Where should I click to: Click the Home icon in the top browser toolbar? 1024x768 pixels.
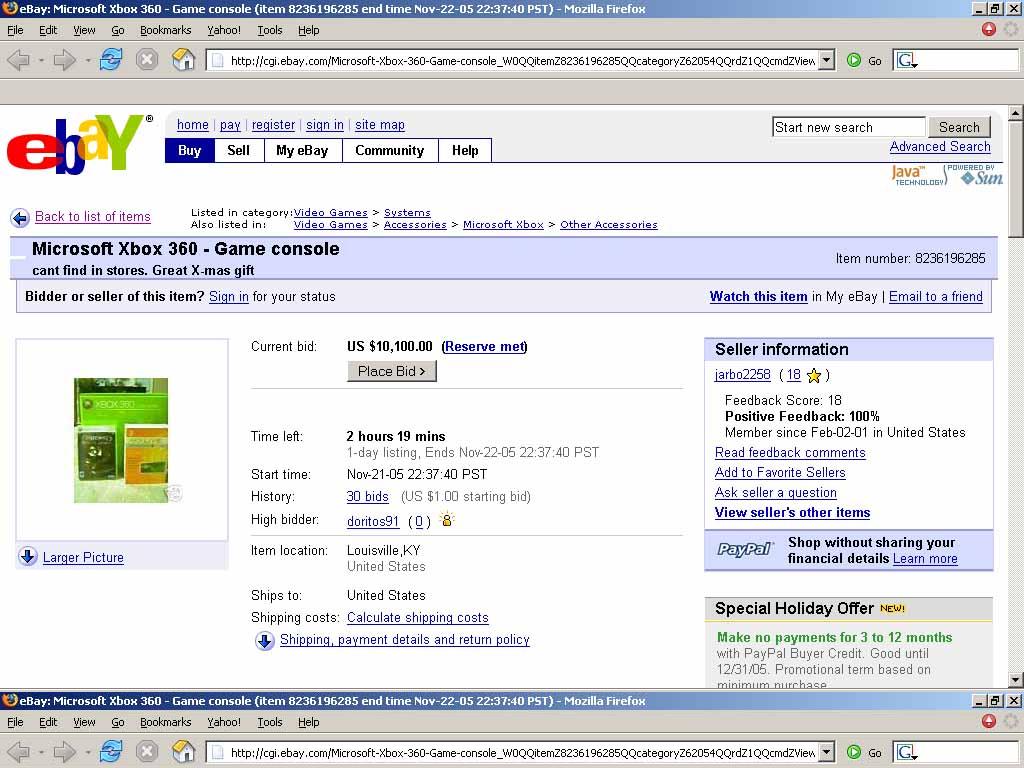(184, 60)
